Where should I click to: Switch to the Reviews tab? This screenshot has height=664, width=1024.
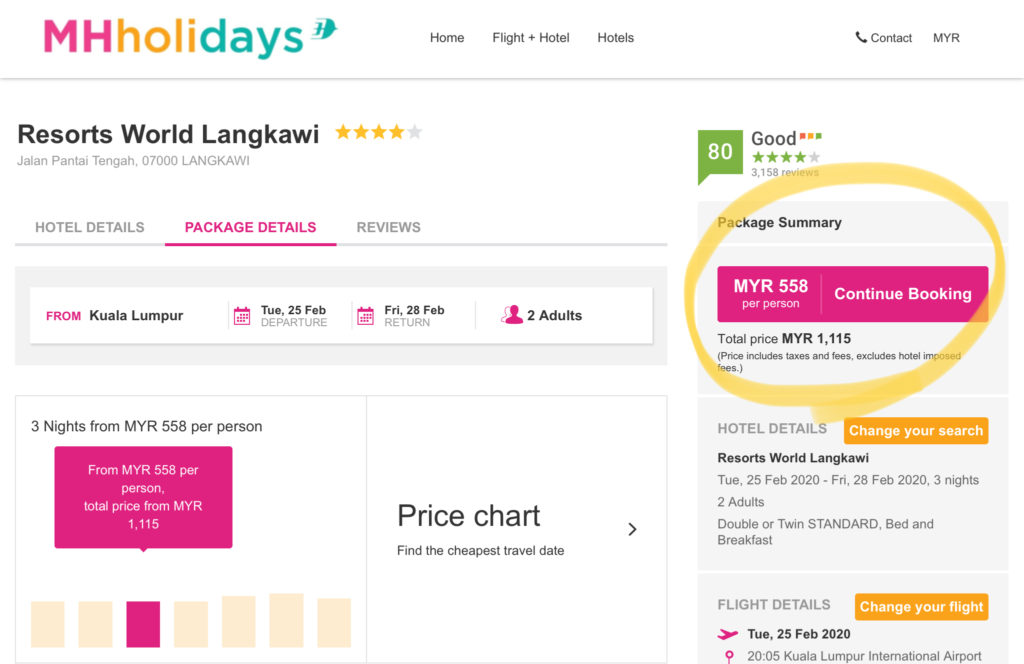389,227
